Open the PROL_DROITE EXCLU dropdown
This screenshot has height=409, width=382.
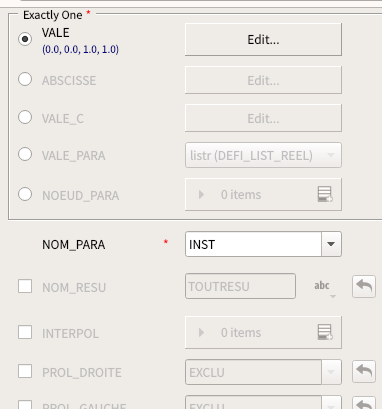263,372
